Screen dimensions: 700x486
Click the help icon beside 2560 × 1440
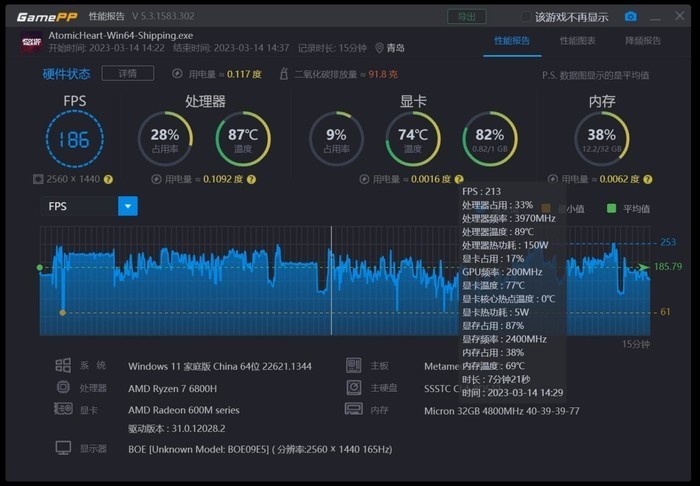(x=108, y=179)
